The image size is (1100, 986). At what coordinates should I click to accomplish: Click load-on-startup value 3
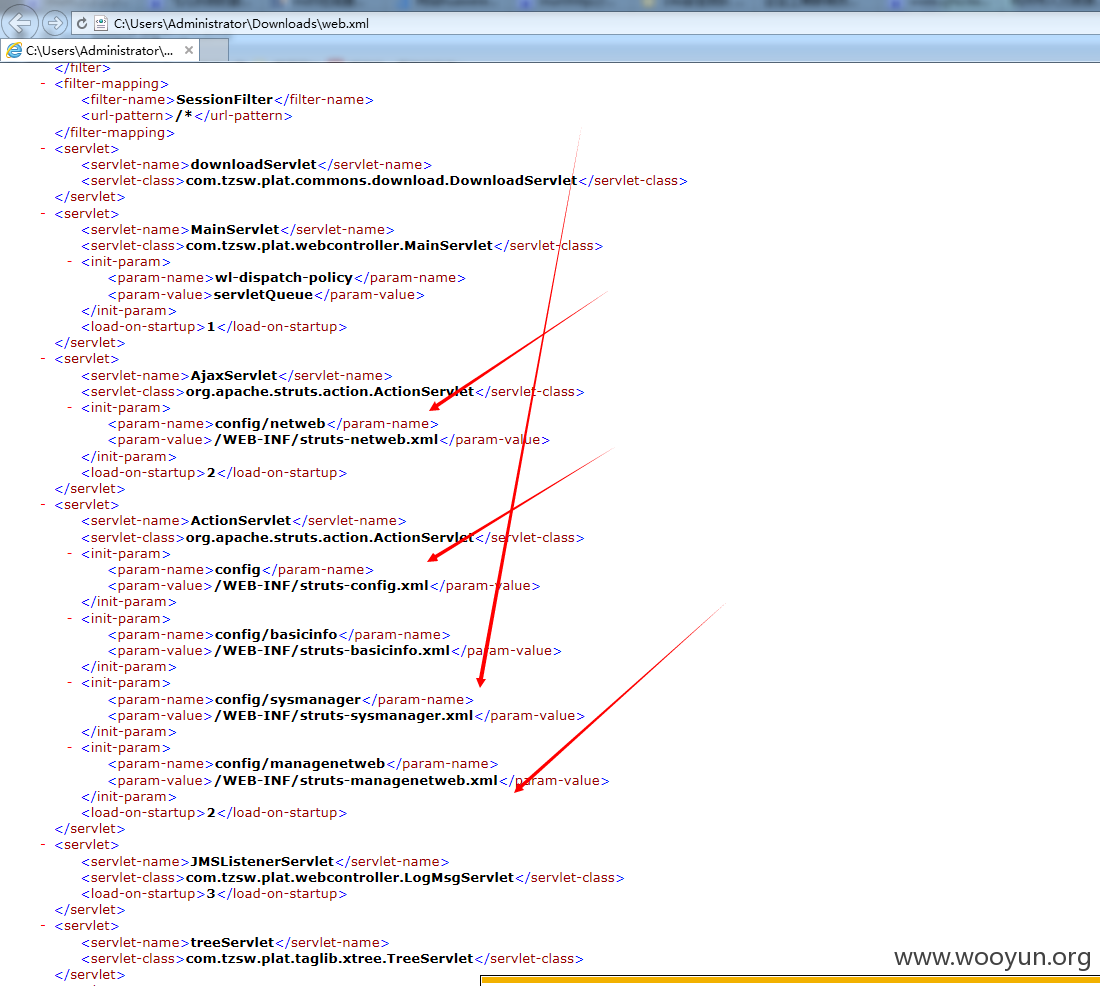[211, 894]
